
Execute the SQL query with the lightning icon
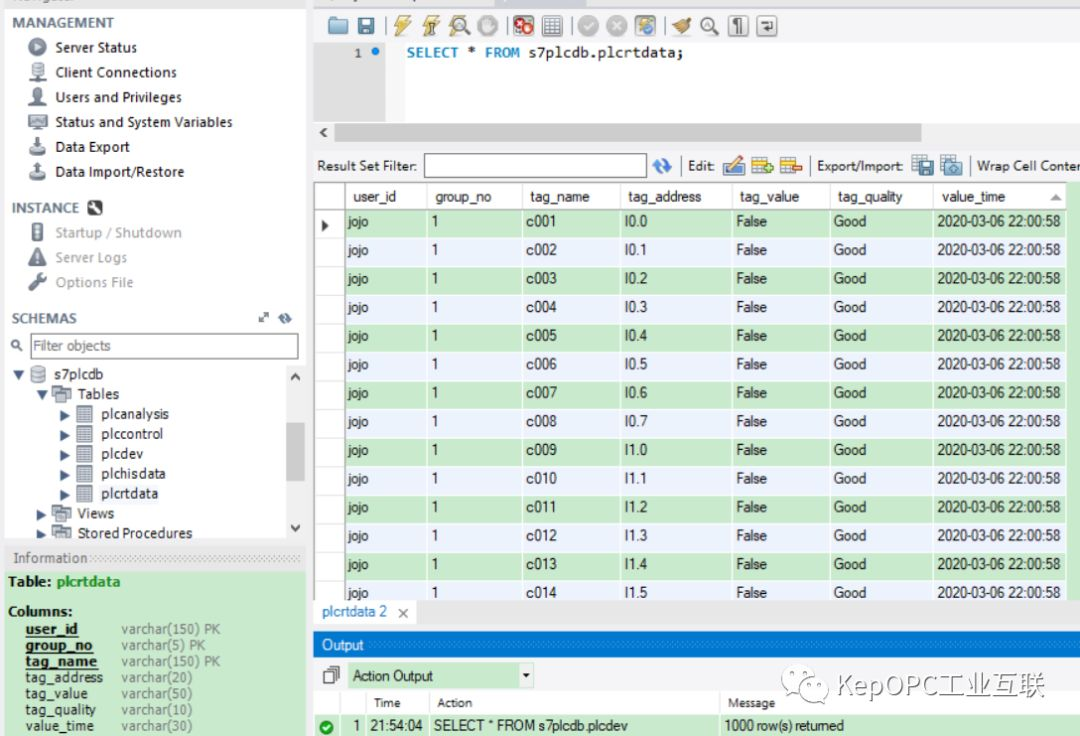pos(401,26)
